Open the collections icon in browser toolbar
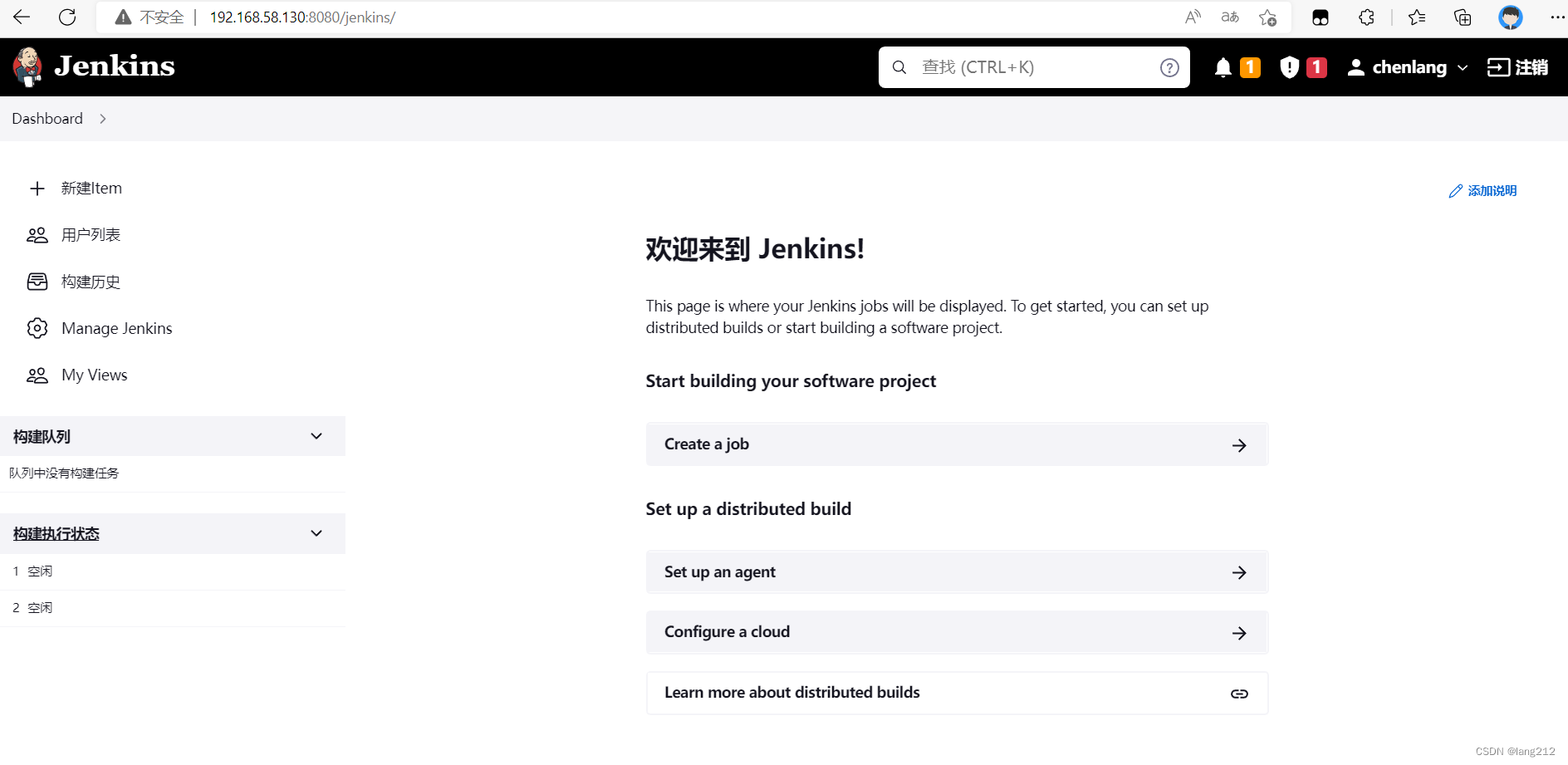 (x=1463, y=17)
